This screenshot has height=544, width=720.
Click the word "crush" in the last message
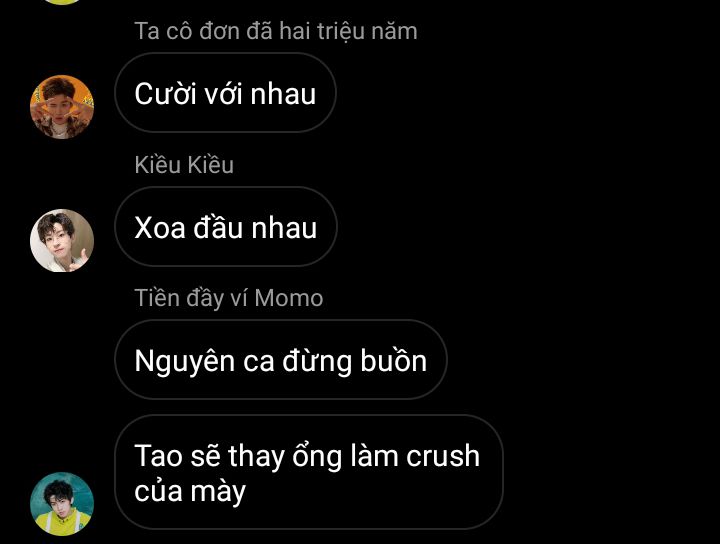coord(443,455)
